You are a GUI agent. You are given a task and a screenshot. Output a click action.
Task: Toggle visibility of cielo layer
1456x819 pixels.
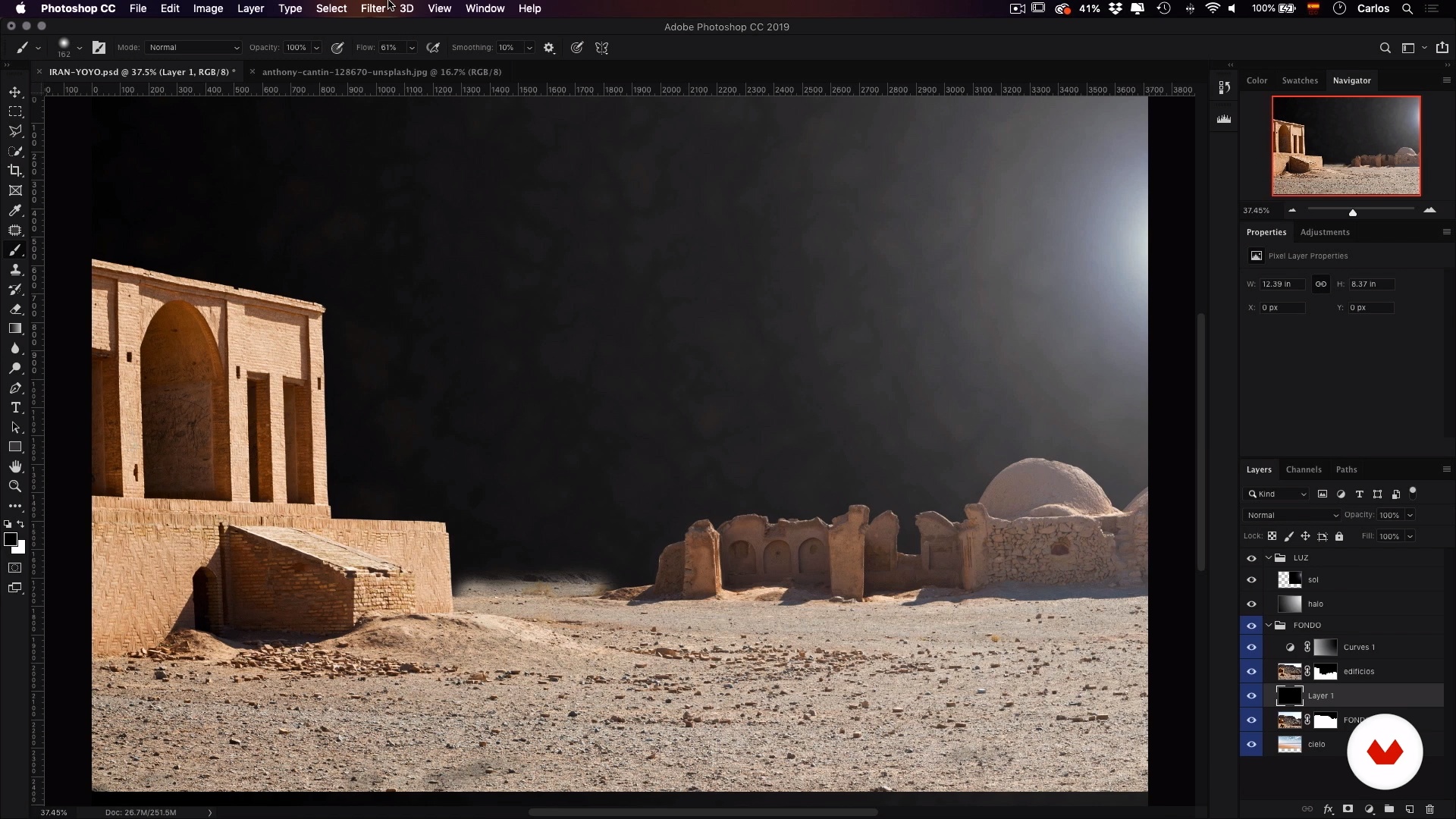click(x=1251, y=745)
